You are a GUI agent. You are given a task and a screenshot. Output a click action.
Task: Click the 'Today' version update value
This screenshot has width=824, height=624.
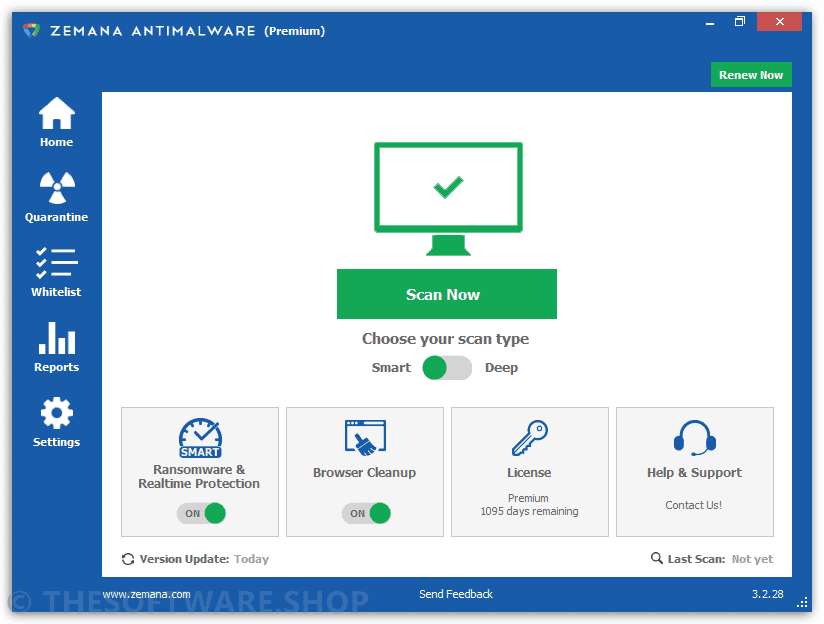pyautogui.click(x=251, y=559)
